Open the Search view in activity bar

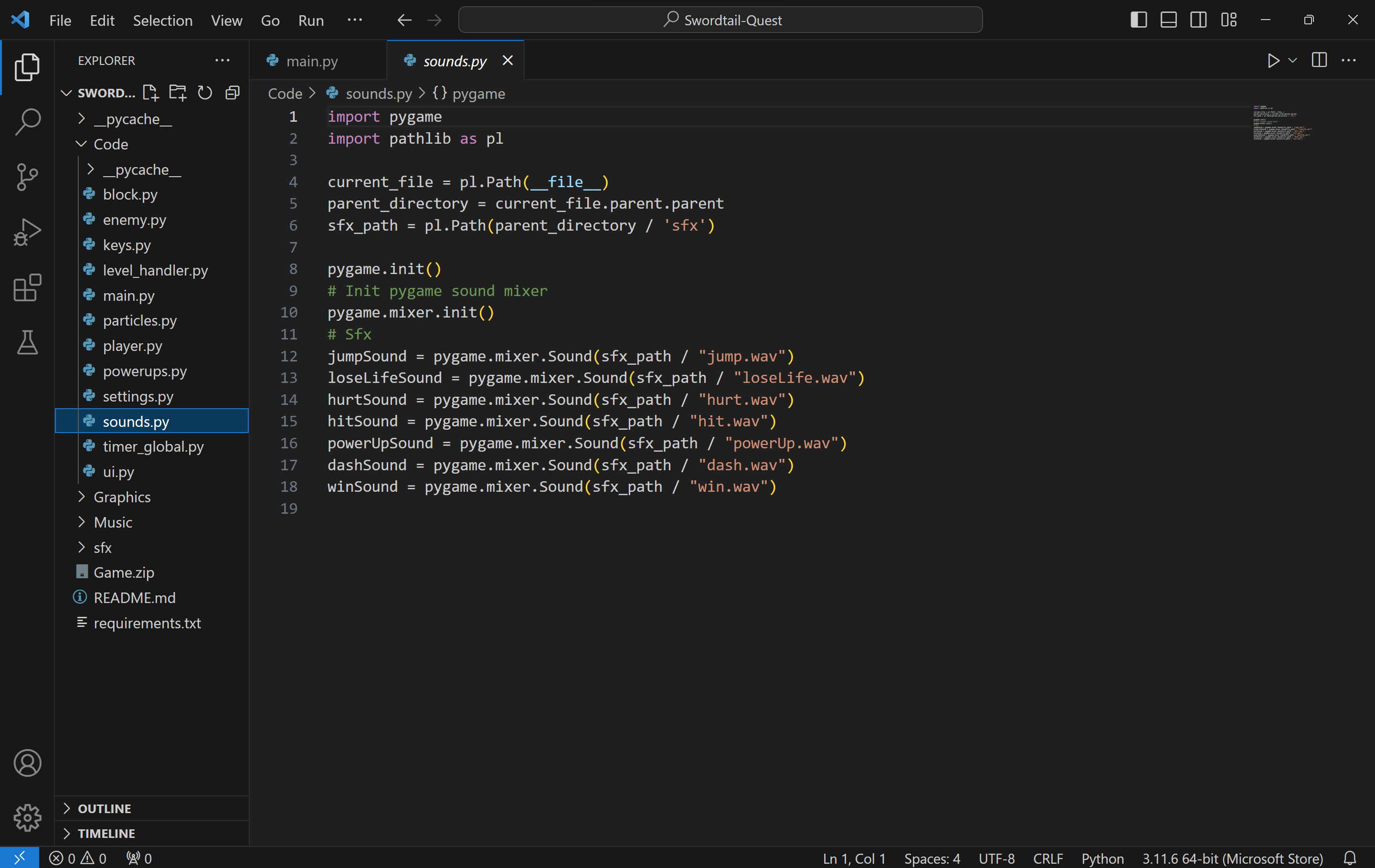(x=27, y=122)
